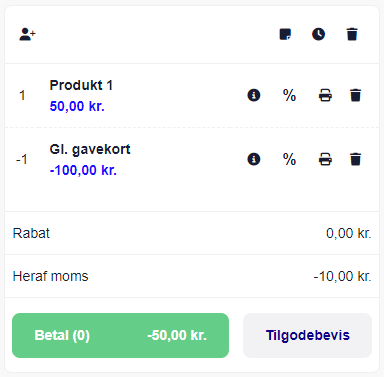This screenshot has width=384, height=377.
Task: Select the Gl. gavekort item name
Action: pos(90,149)
